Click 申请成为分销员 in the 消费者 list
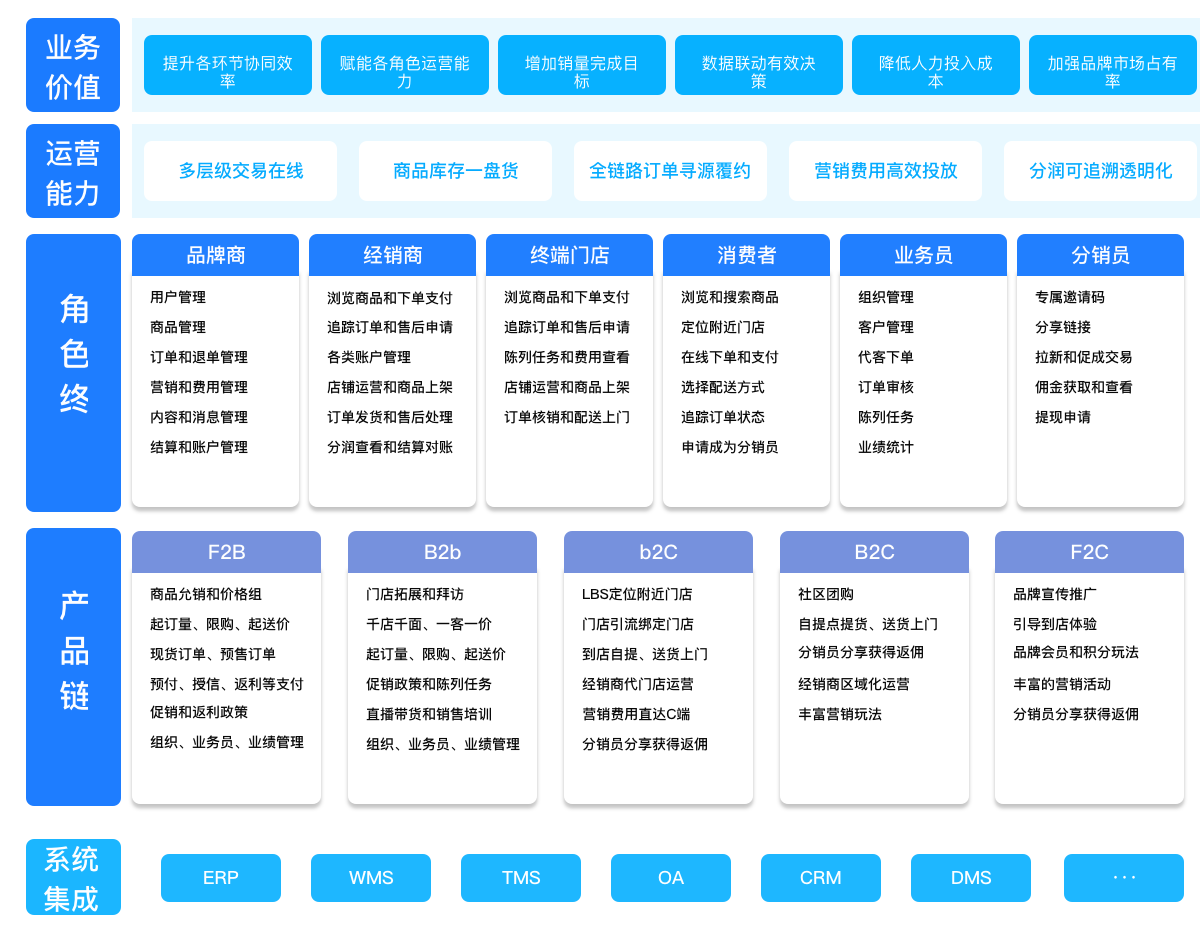1200x927 pixels. tap(729, 447)
